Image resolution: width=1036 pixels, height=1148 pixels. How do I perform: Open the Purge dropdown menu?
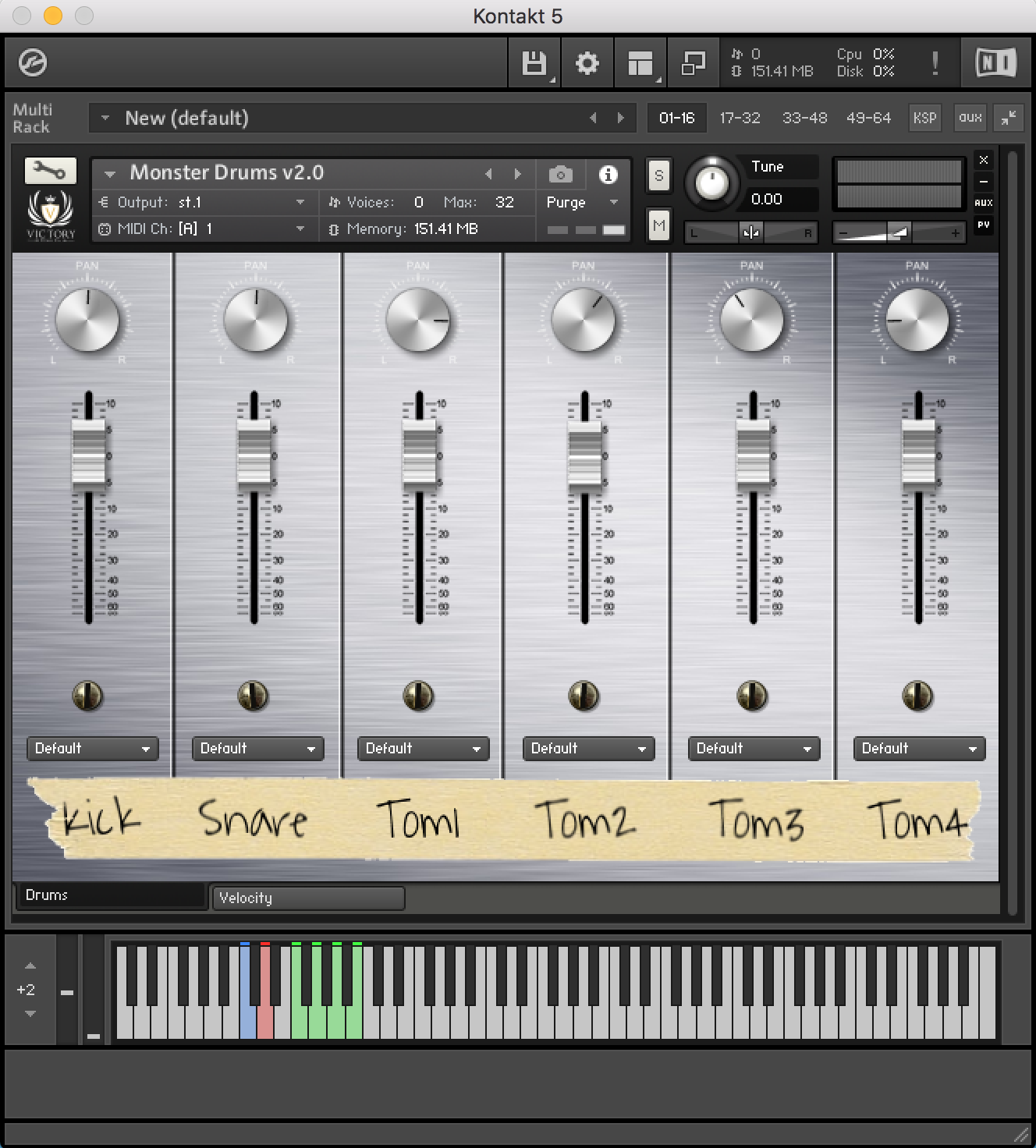pos(582,202)
